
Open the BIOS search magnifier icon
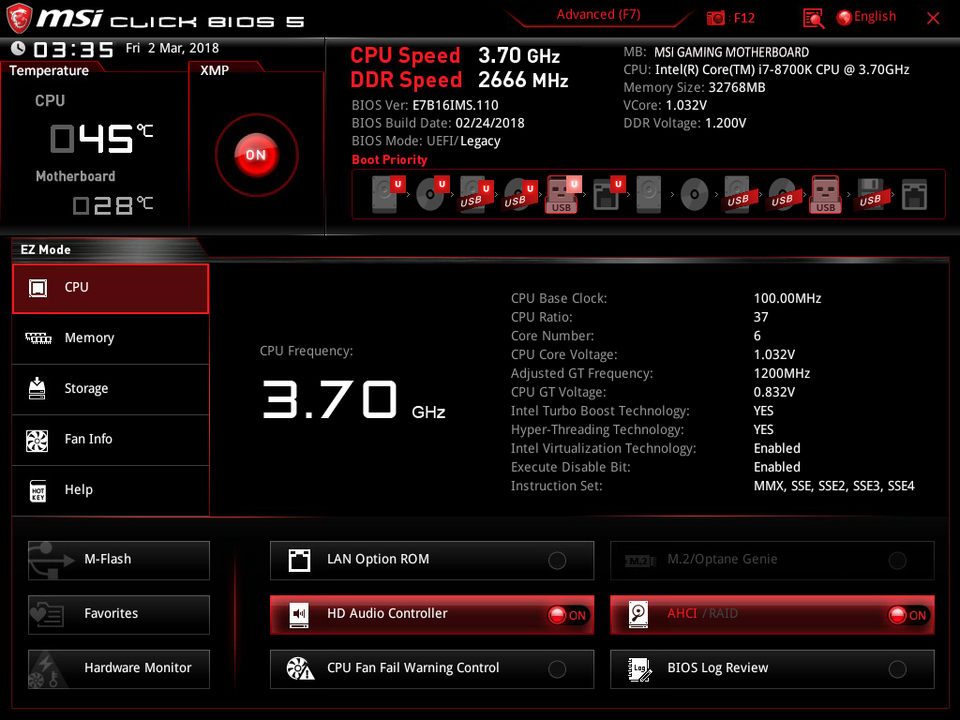(x=813, y=18)
